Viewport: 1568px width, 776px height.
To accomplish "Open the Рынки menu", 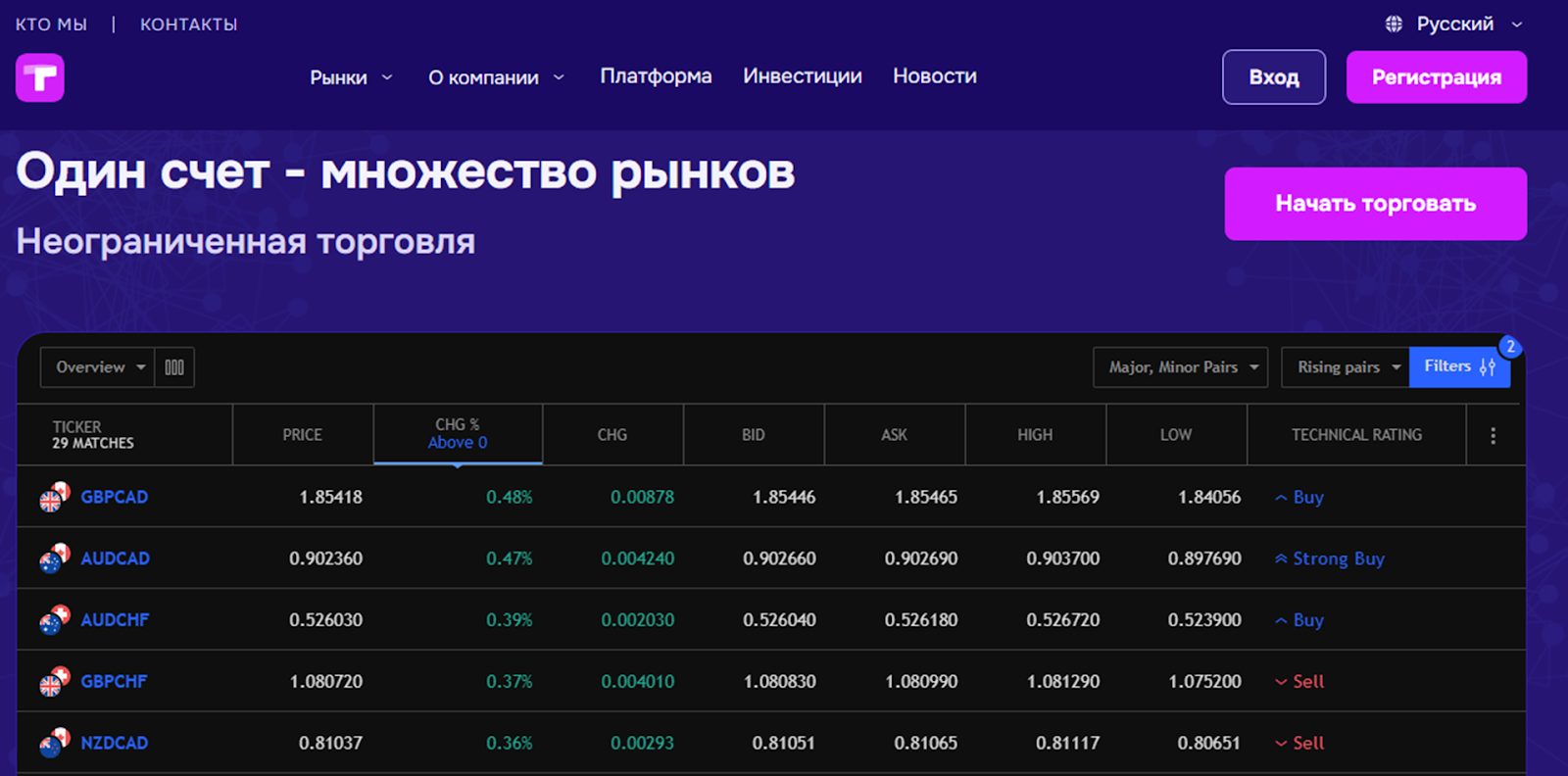I will coord(350,77).
